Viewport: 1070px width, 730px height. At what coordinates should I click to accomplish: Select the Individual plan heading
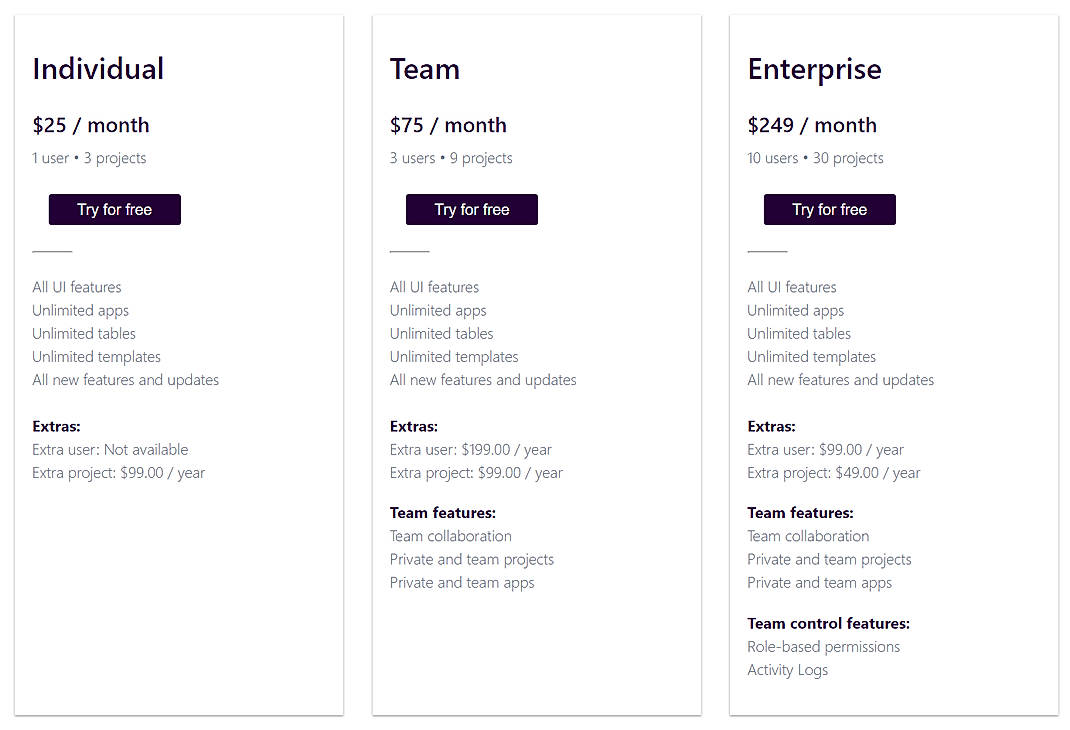[98, 68]
